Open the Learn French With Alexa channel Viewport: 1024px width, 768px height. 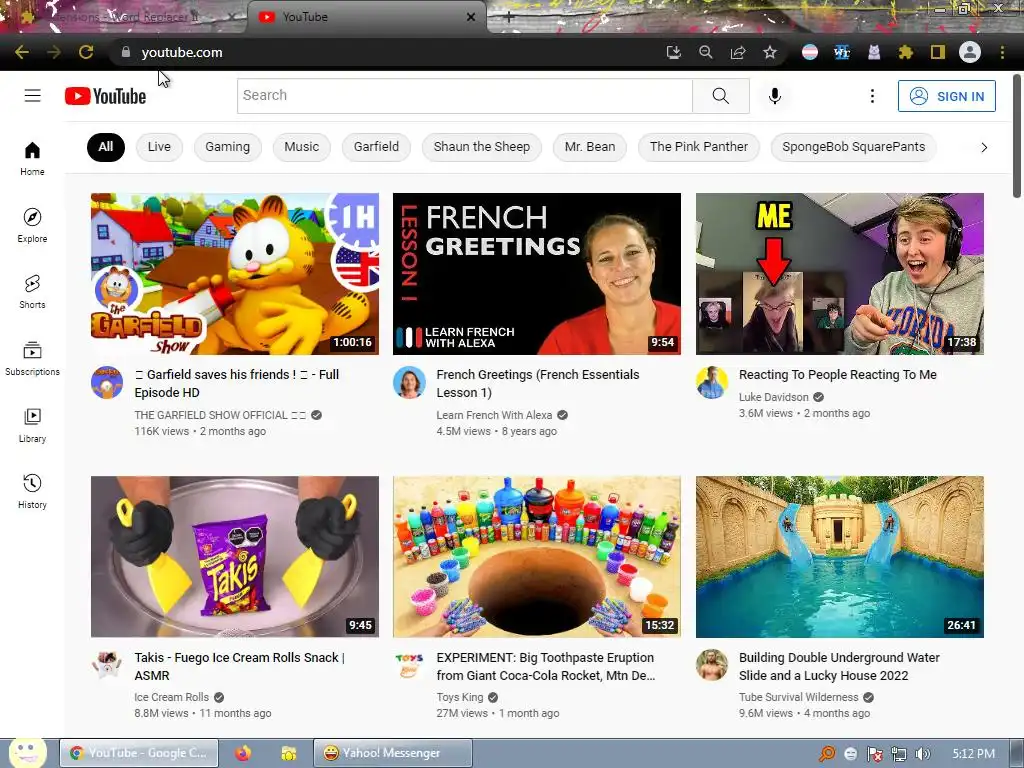[x=494, y=415]
